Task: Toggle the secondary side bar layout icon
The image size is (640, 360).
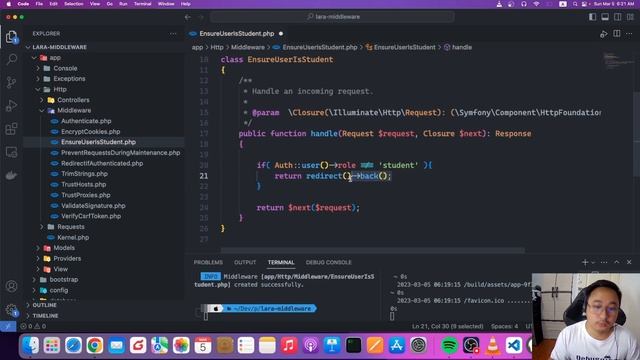Action: coord(618,17)
